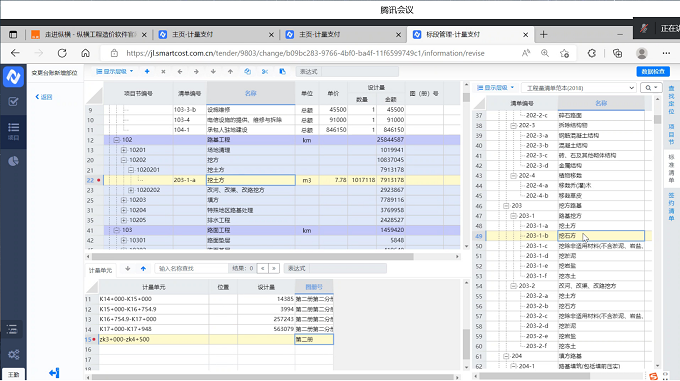680x381 pixels.
Task: Collapse node 203-2 in right tree
Action: 513,286
